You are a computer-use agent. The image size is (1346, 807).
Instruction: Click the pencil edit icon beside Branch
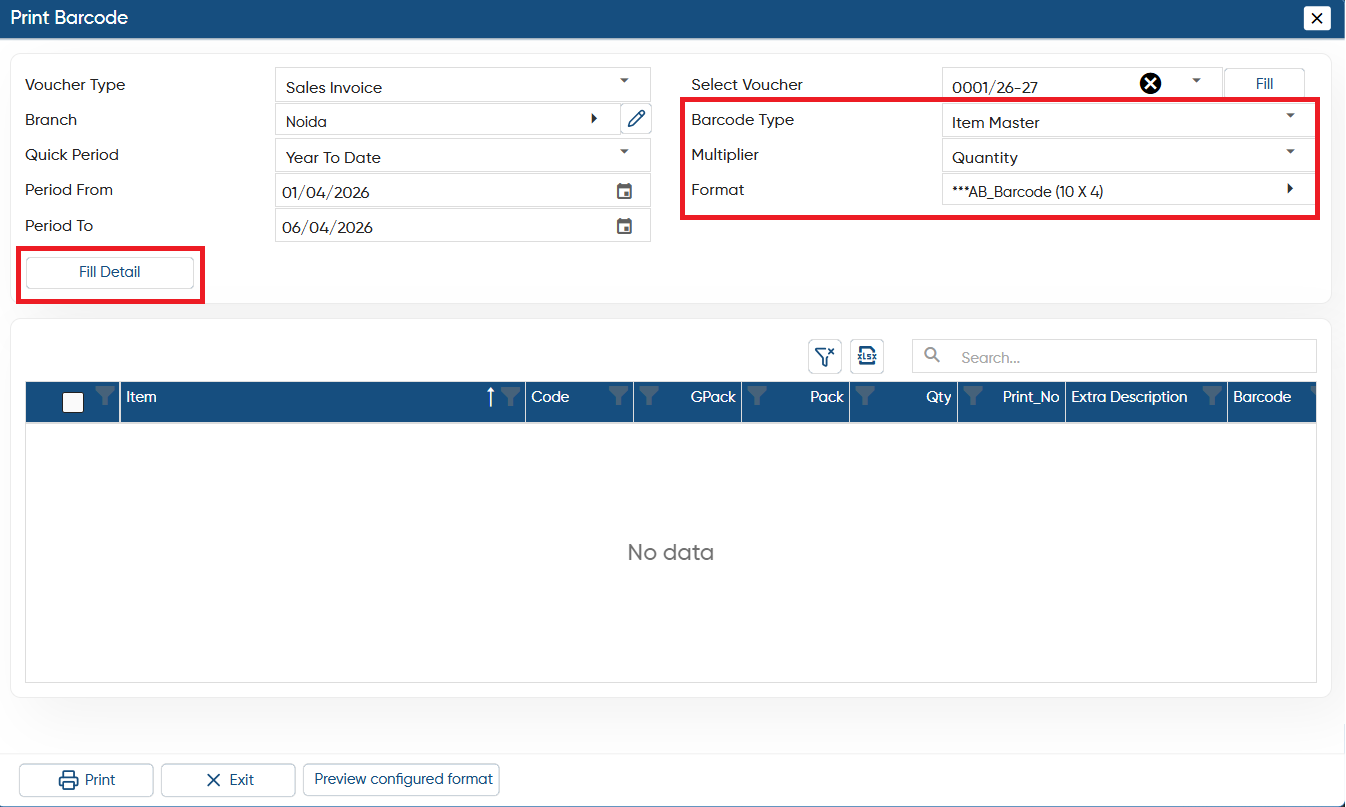[636, 119]
